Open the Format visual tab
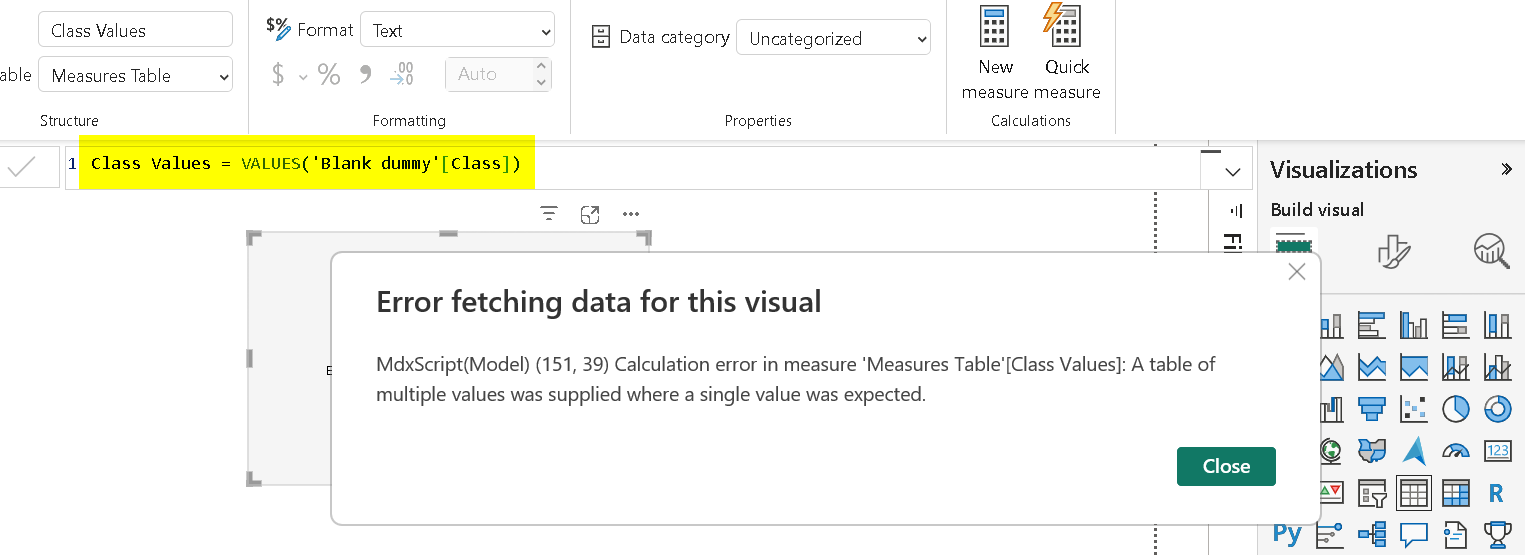1525x555 pixels. pyautogui.click(x=1393, y=251)
